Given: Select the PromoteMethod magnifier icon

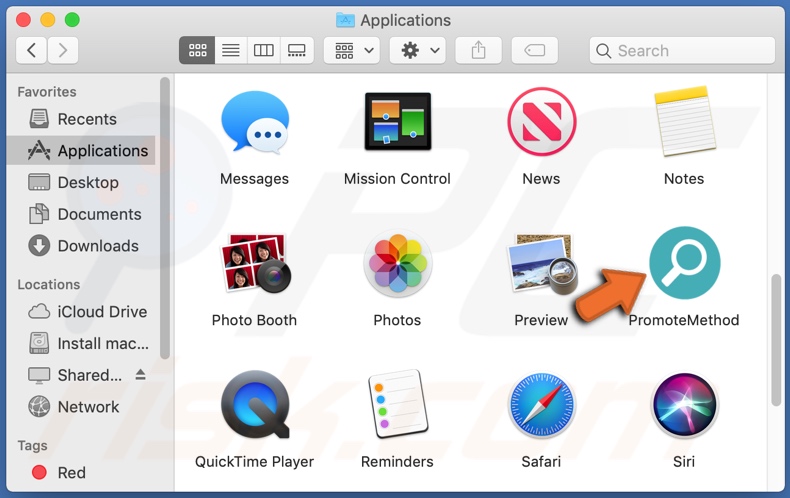Looking at the screenshot, I should coord(684,262).
